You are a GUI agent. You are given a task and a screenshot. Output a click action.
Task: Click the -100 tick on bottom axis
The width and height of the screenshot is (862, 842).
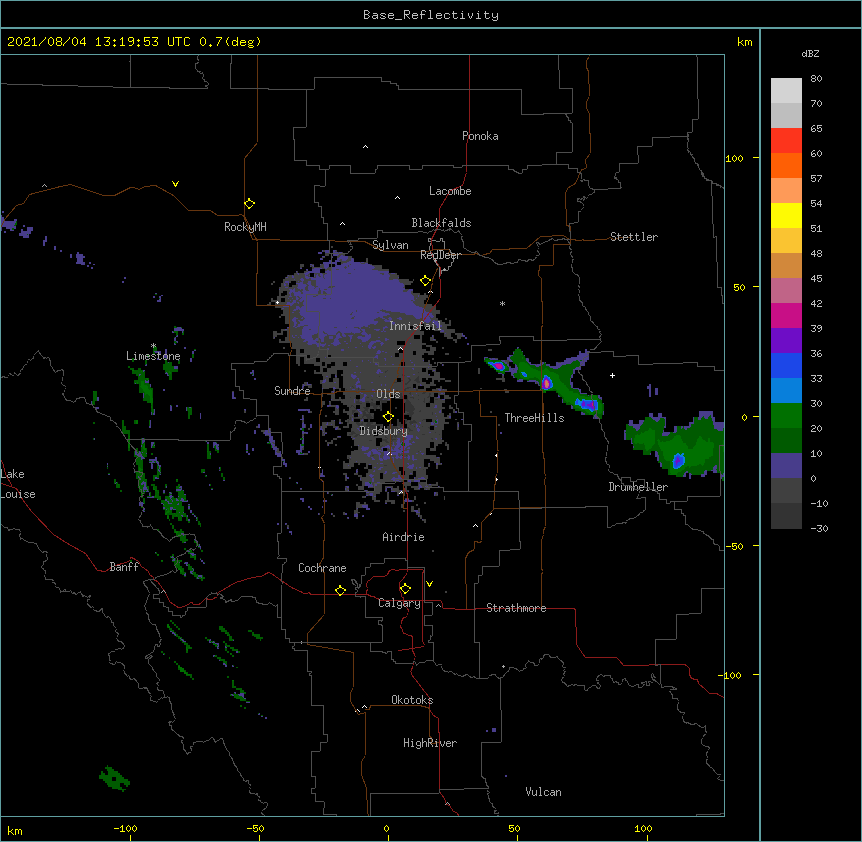(x=125, y=828)
